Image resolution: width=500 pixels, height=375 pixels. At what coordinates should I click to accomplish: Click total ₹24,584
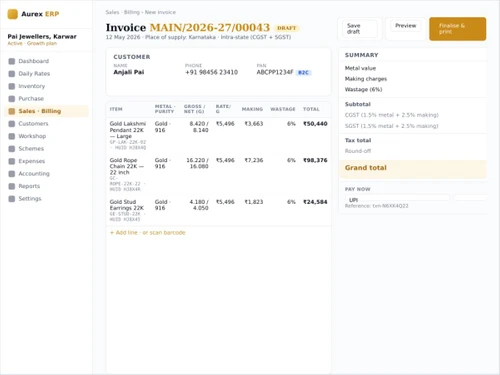coord(315,202)
